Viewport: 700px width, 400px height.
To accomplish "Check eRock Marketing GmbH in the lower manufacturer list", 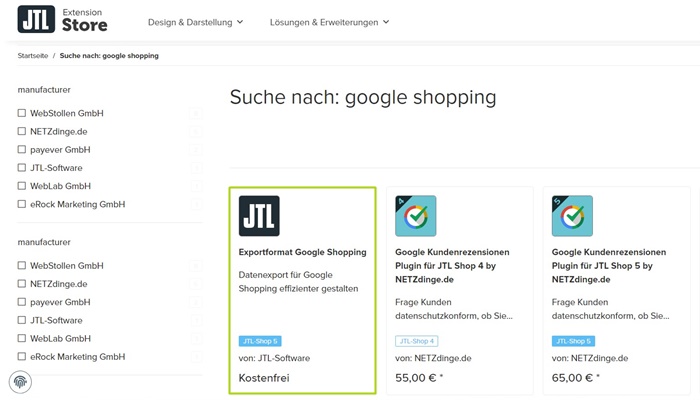I will click(x=21, y=356).
